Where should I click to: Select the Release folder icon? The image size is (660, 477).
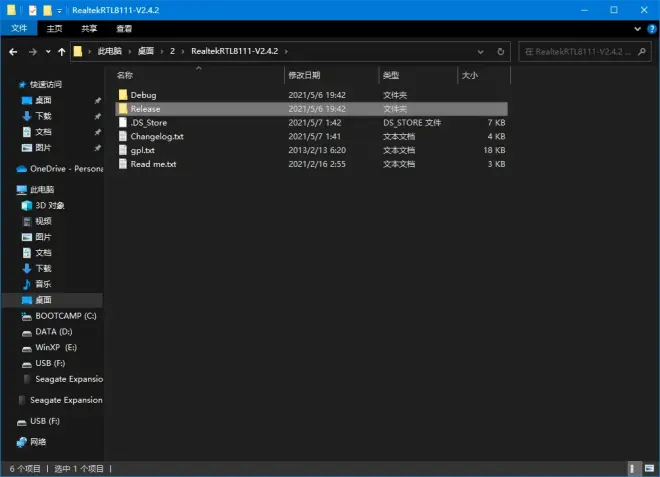122,109
